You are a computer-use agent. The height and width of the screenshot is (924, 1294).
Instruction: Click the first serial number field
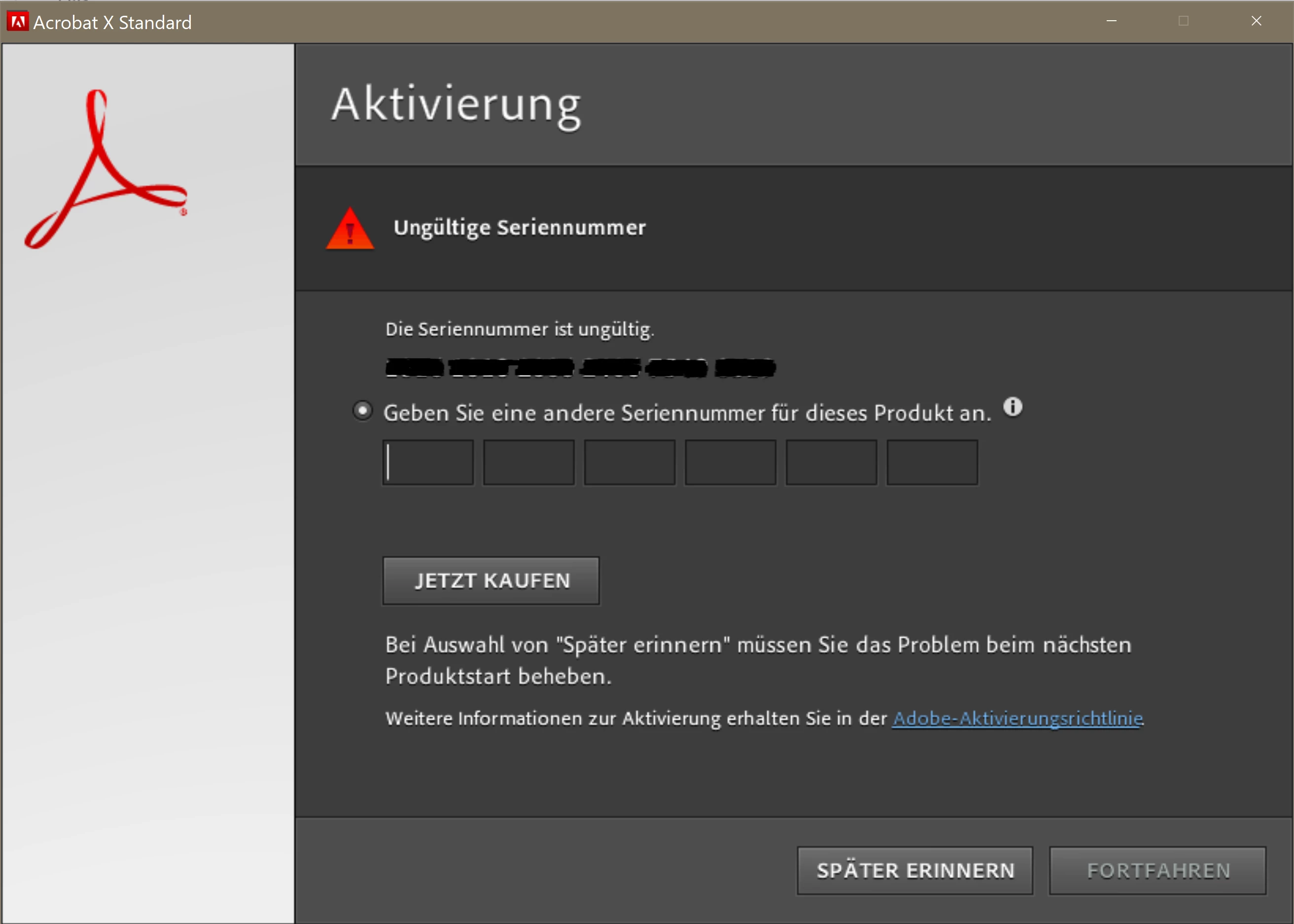pos(428,462)
